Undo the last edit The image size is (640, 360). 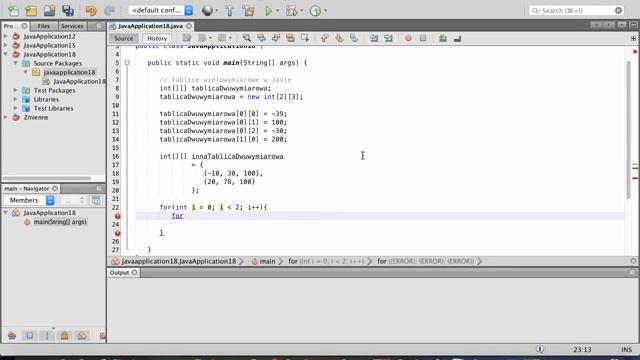click(91, 11)
